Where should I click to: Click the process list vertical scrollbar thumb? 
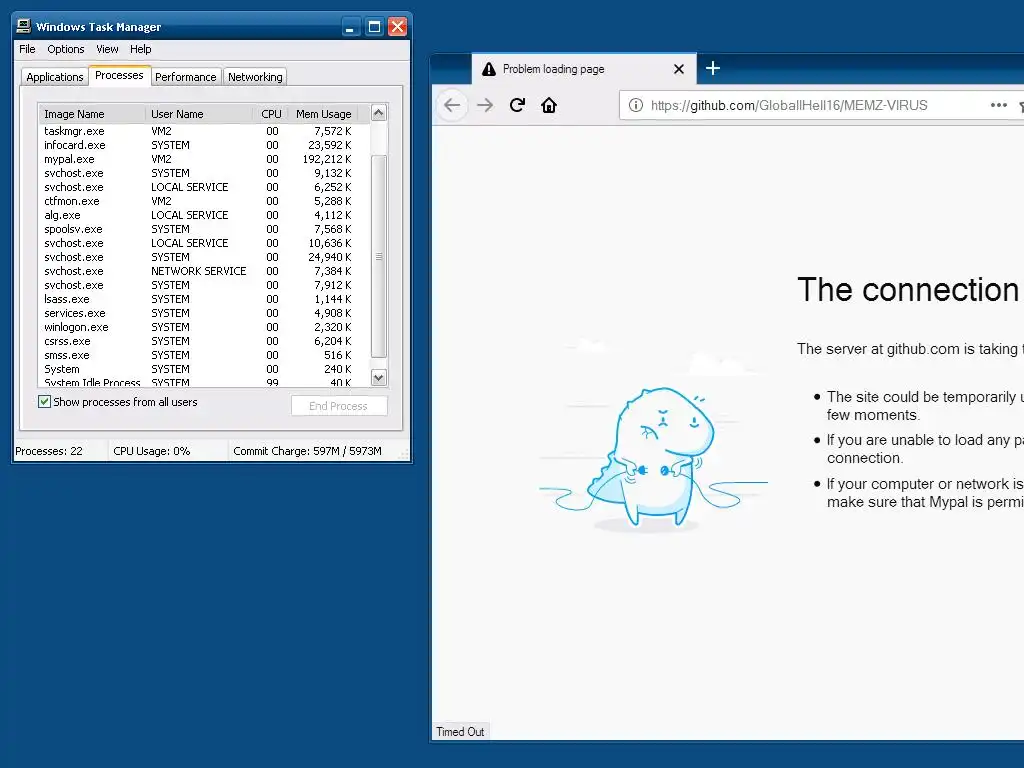tap(379, 257)
